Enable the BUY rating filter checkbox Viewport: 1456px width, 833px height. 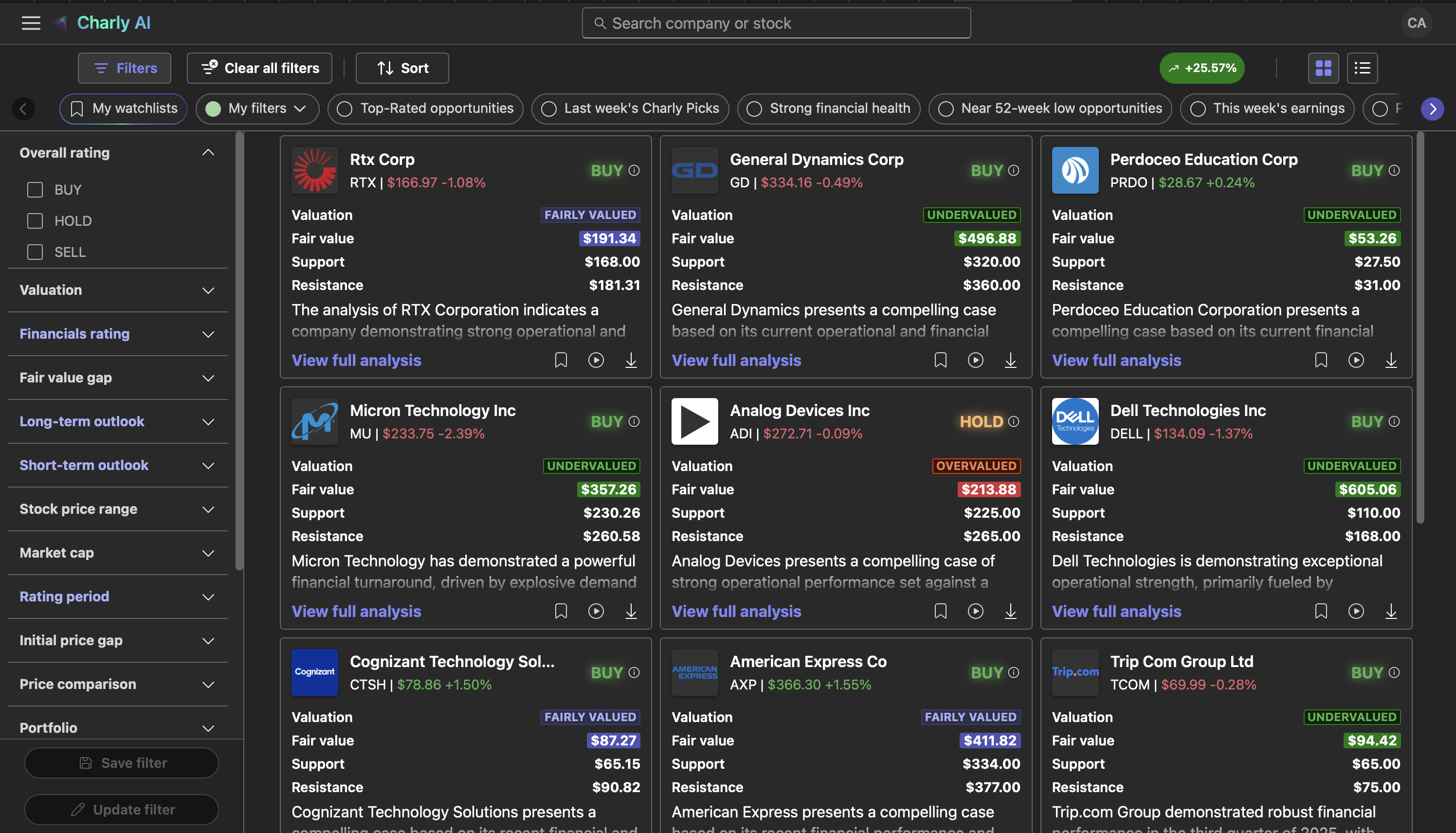point(35,189)
